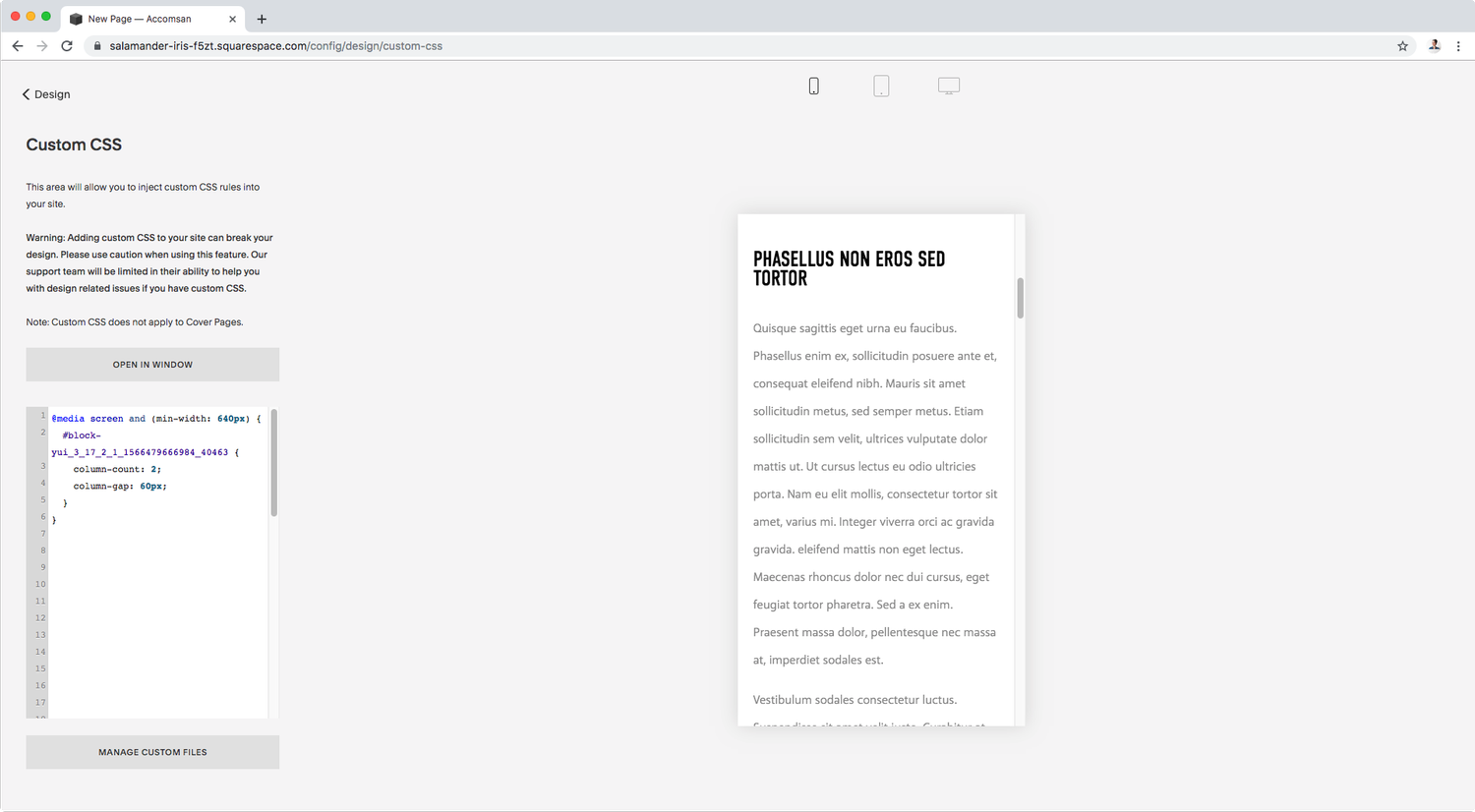Return to Design settings via the back link
The image size is (1475, 812).
coord(45,93)
